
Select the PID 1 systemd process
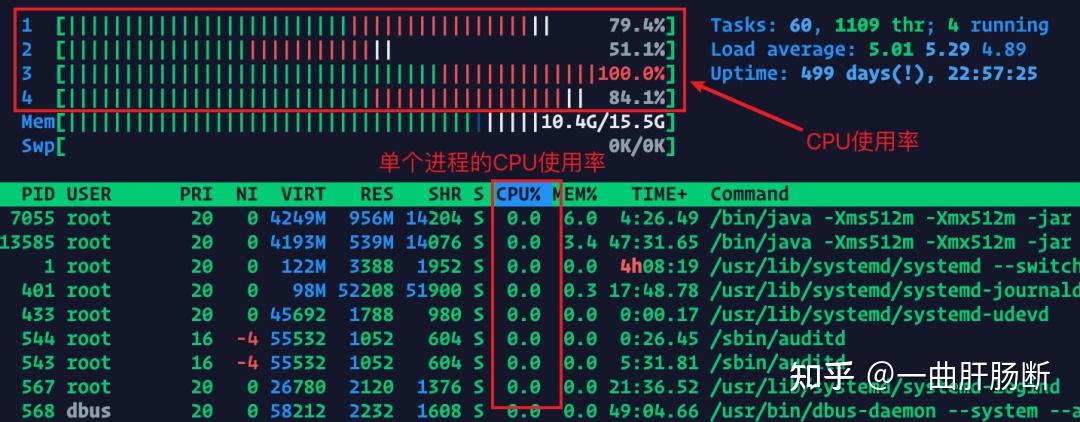pos(540,266)
